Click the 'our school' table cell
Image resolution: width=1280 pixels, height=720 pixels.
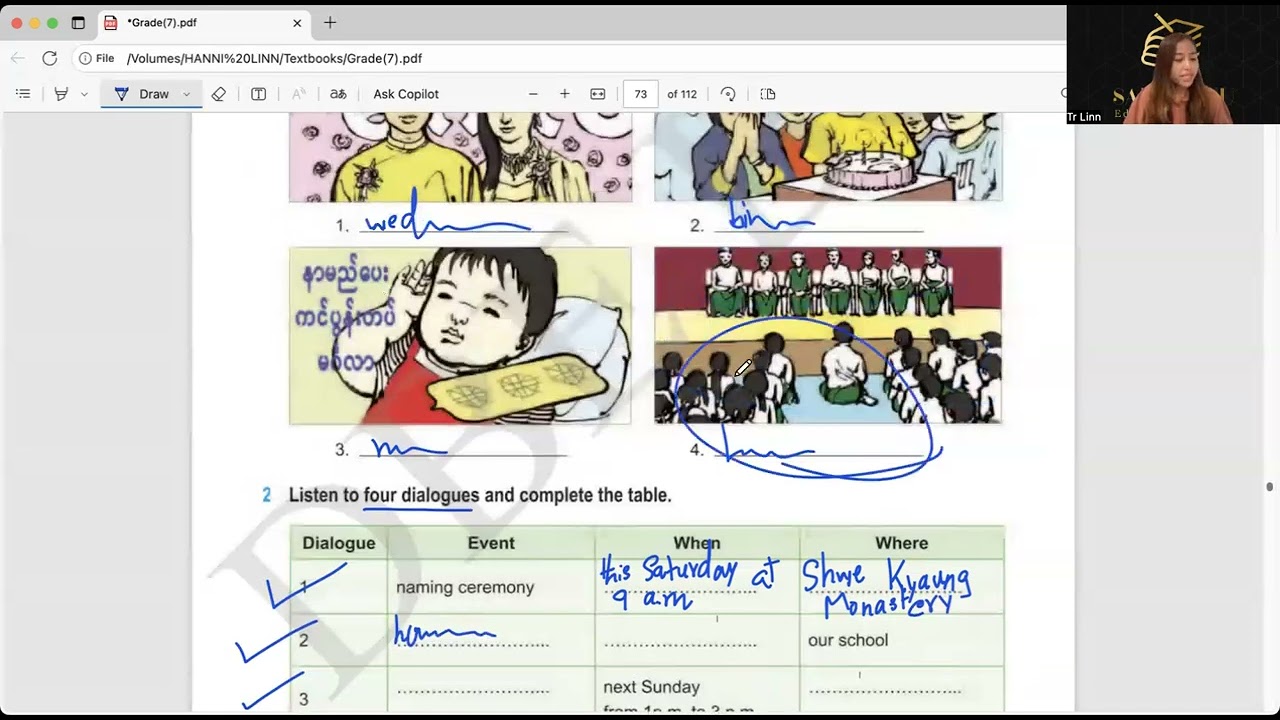pyautogui.click(x=902, y=640)
